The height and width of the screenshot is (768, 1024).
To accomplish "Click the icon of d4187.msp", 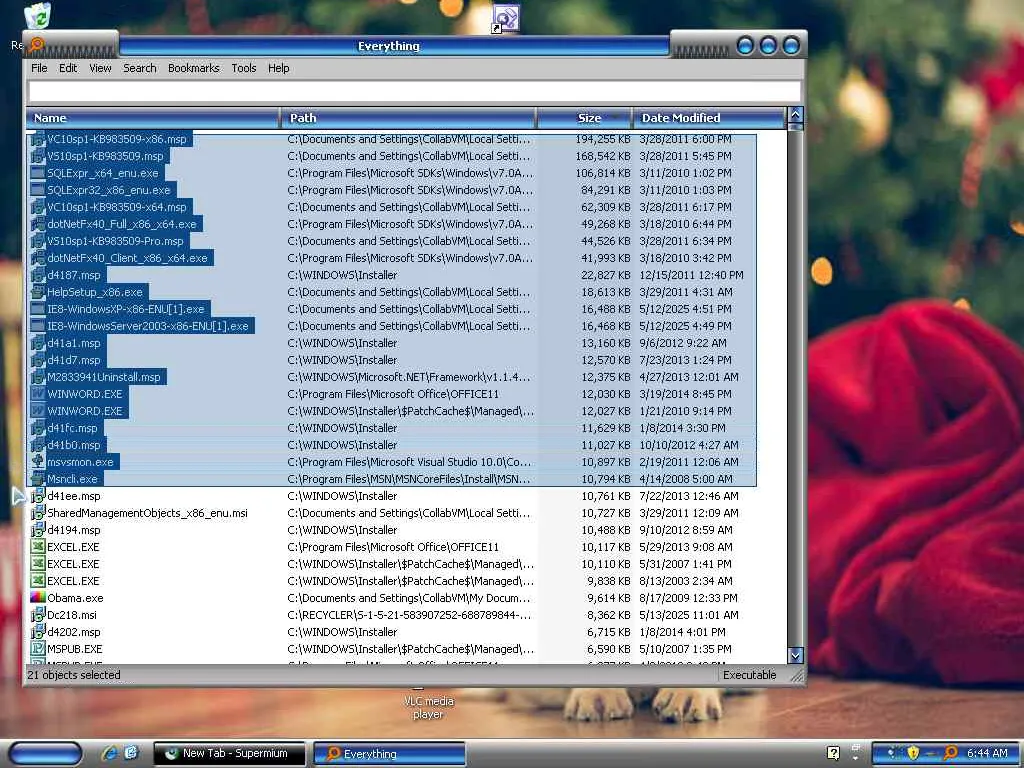I will click(x=38, y=275).
